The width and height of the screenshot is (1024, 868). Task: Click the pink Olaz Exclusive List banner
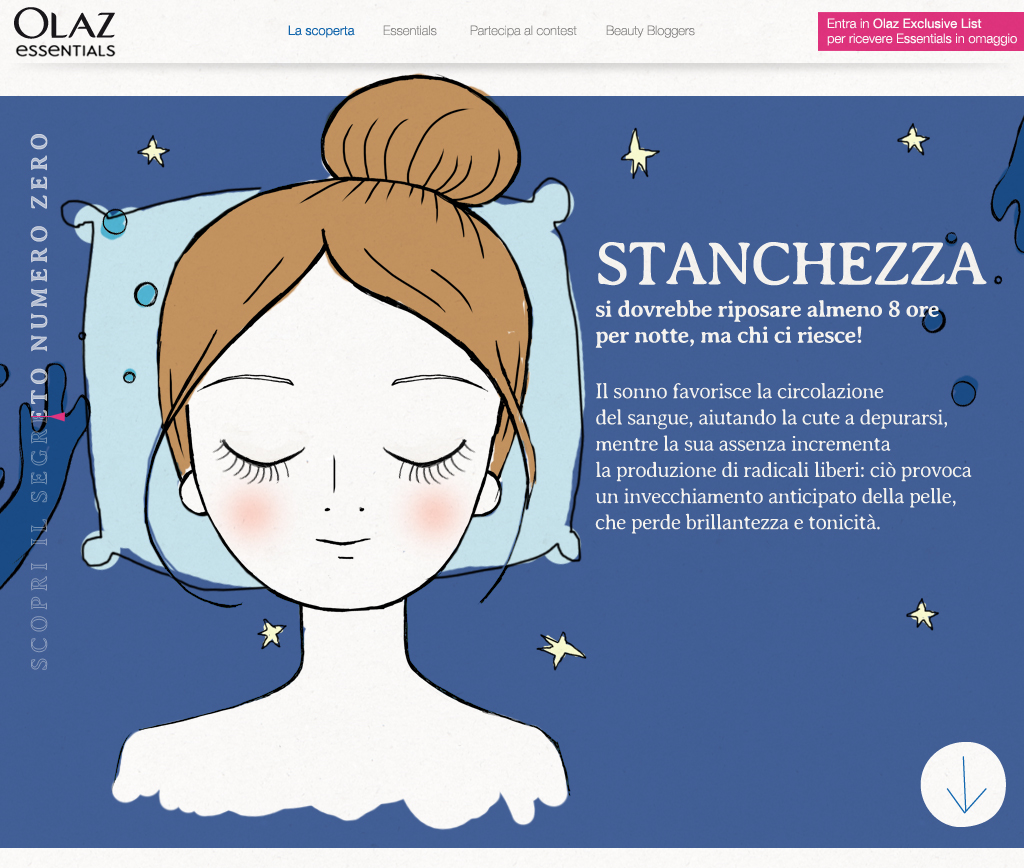point(921,31)
